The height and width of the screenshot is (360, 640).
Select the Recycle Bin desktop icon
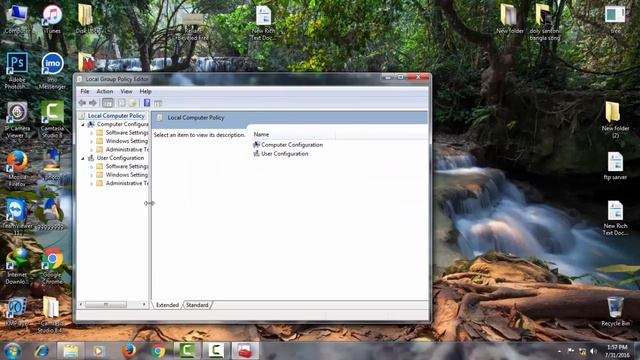[x=615, y=311]
